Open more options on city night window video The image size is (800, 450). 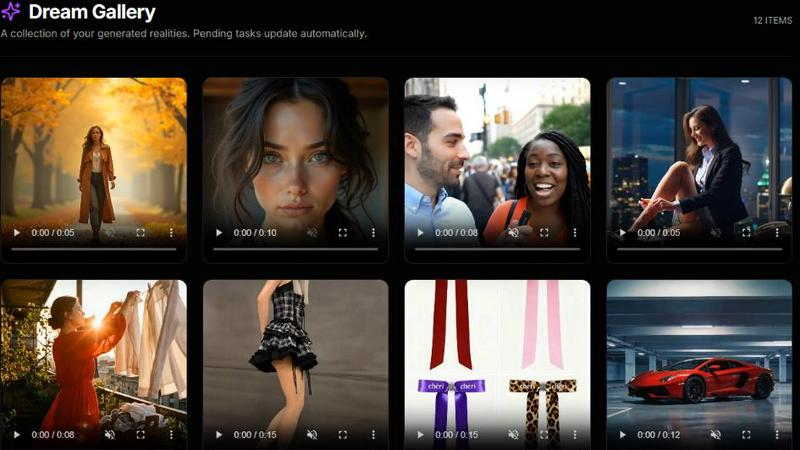pos(777,233)
